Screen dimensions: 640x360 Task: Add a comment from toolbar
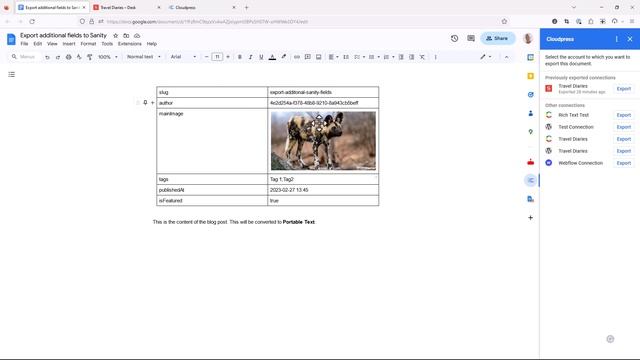coord(308,57)
